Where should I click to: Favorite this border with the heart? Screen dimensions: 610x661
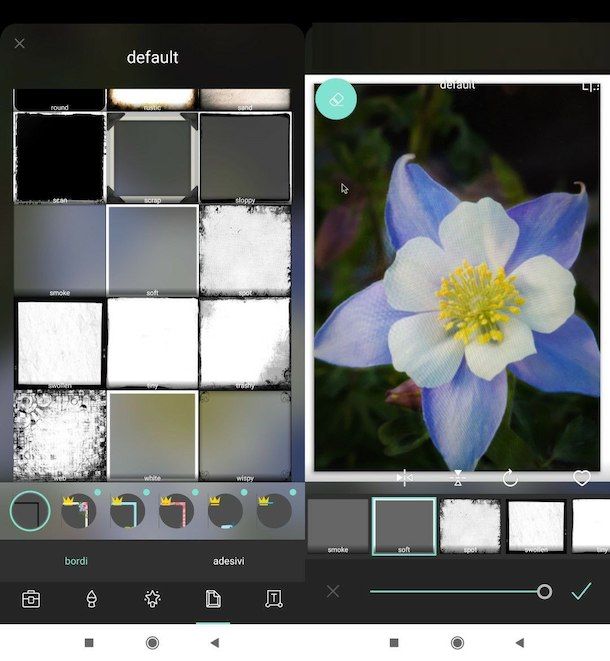(x=582, y=478)
